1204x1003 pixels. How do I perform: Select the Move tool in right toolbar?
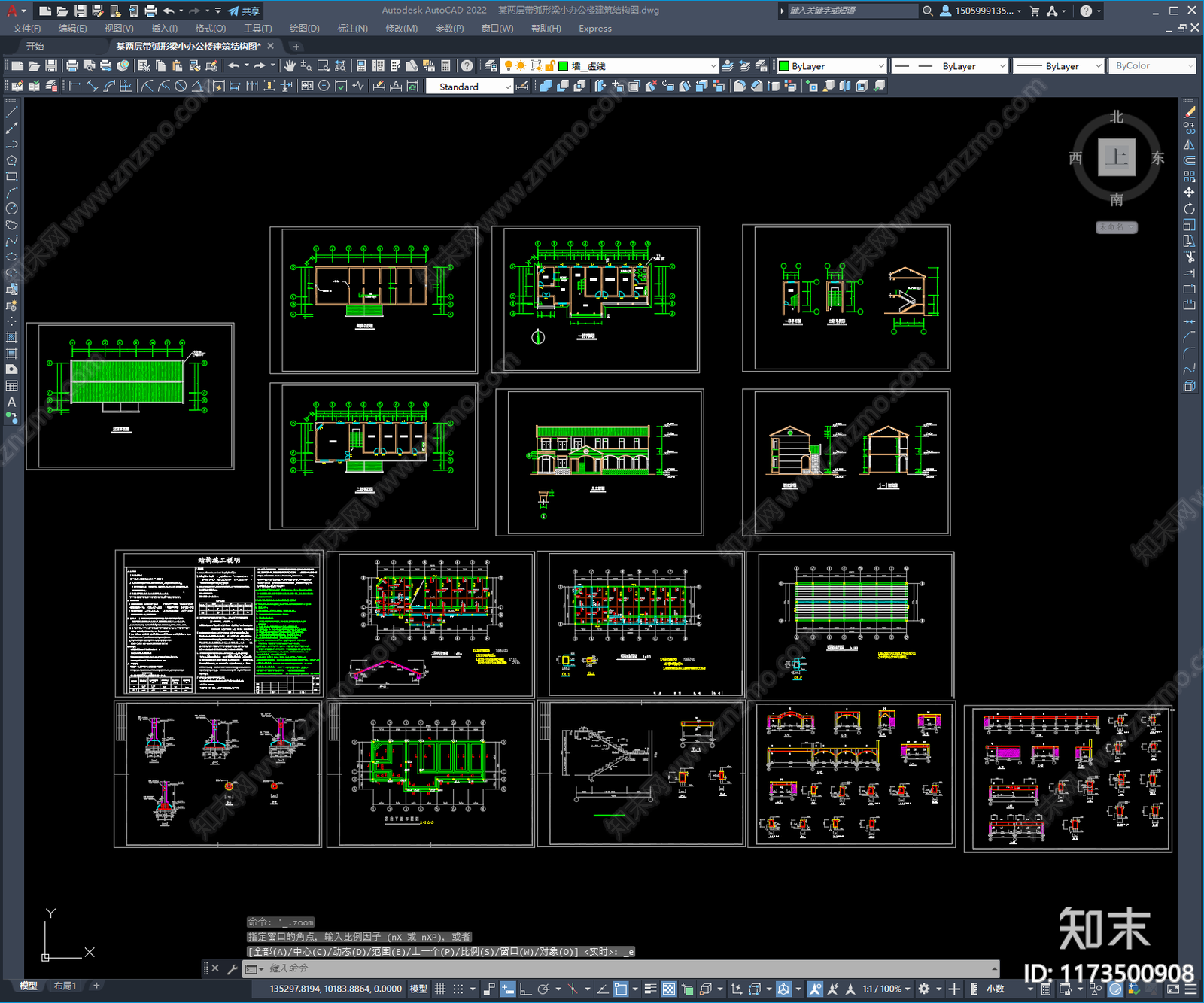1189,193
